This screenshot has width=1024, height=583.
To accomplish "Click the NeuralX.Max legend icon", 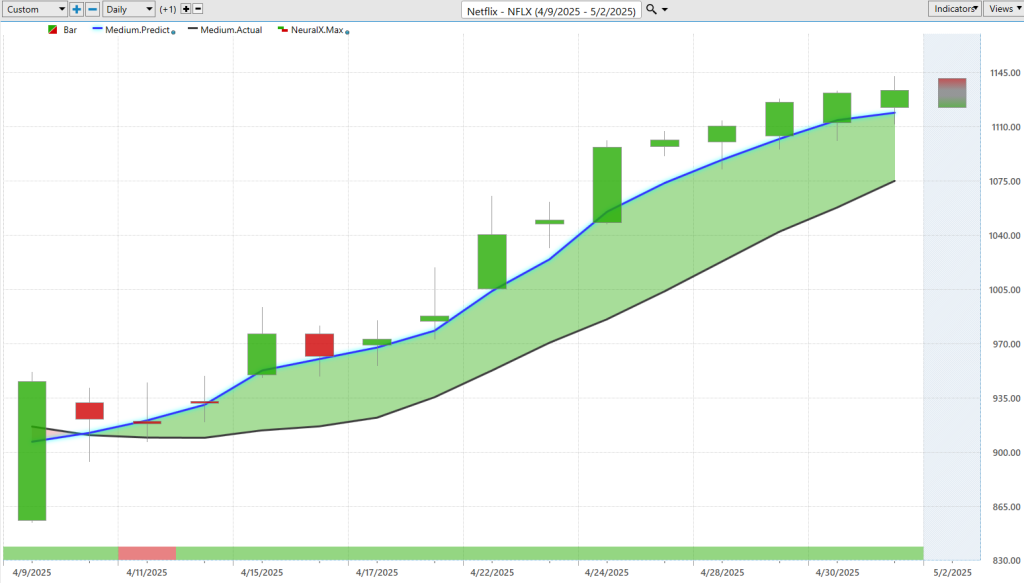I will point(283,30).
